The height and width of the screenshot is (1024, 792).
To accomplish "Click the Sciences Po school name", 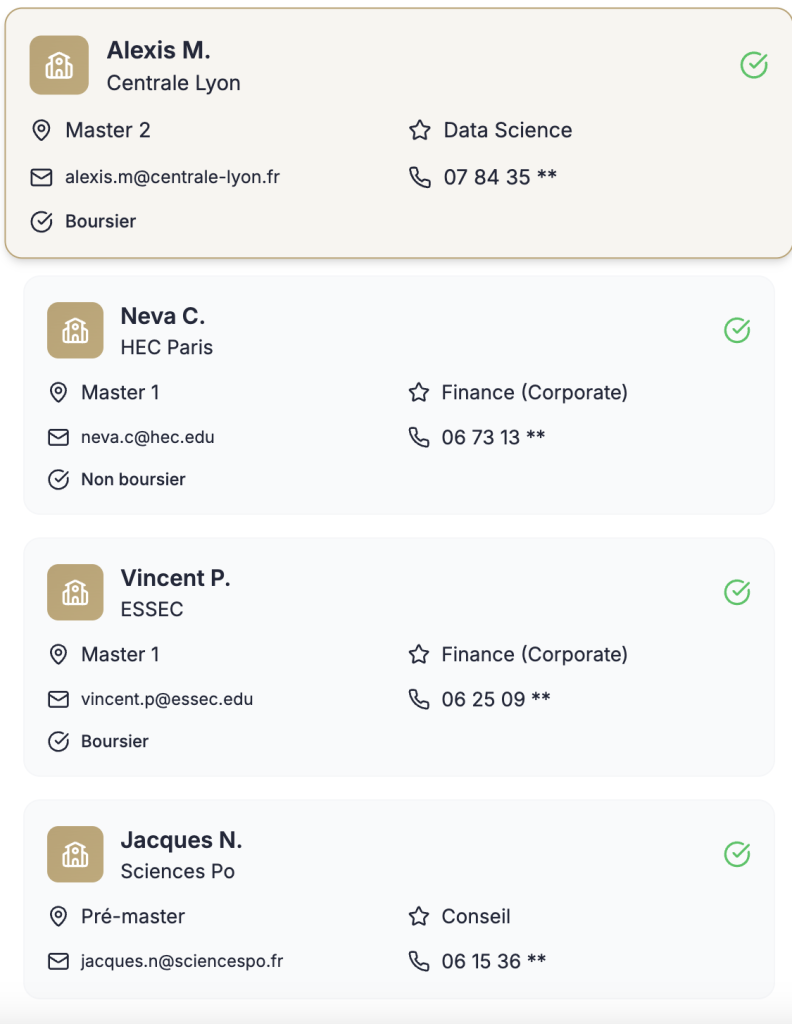I will click(177, 871).
